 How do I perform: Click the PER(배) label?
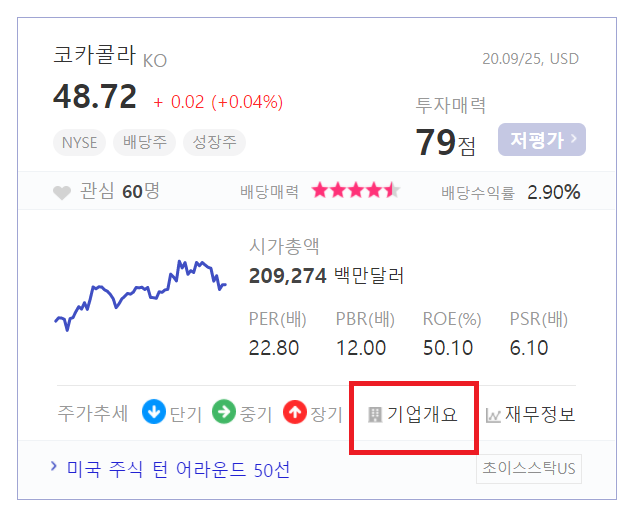[278, 319]
